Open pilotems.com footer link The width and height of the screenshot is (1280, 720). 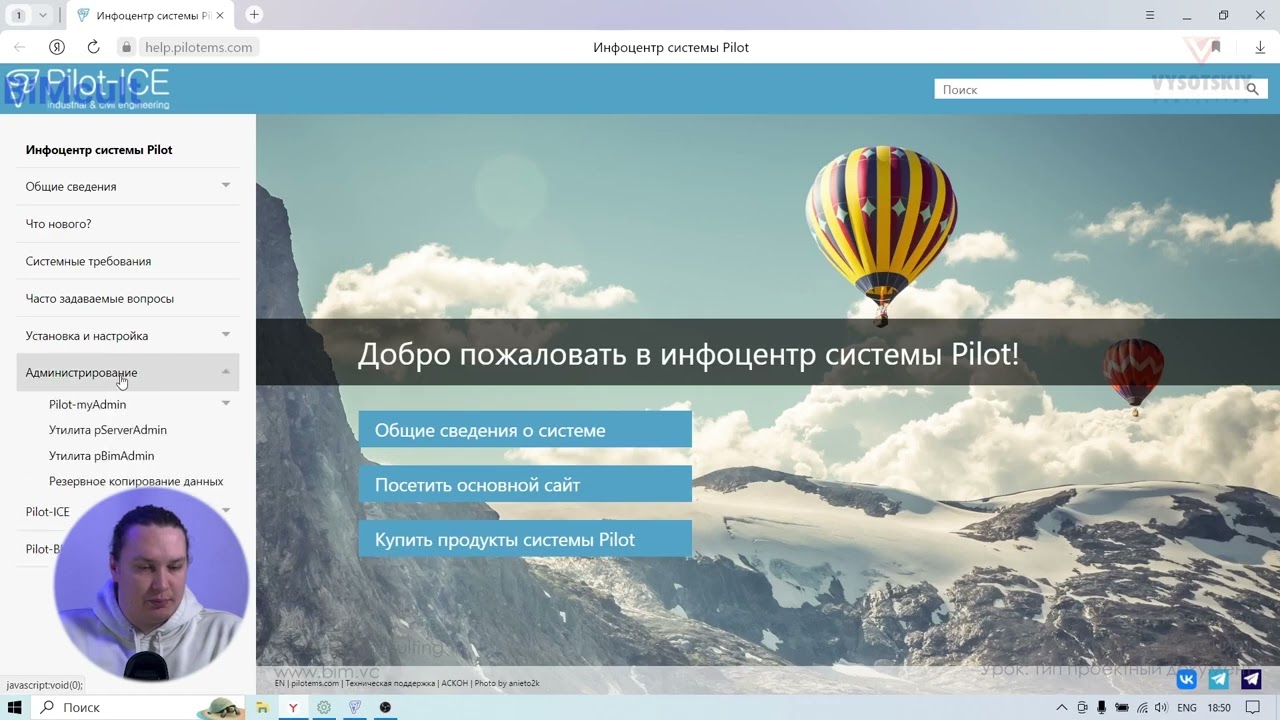(x=315, y=684)
